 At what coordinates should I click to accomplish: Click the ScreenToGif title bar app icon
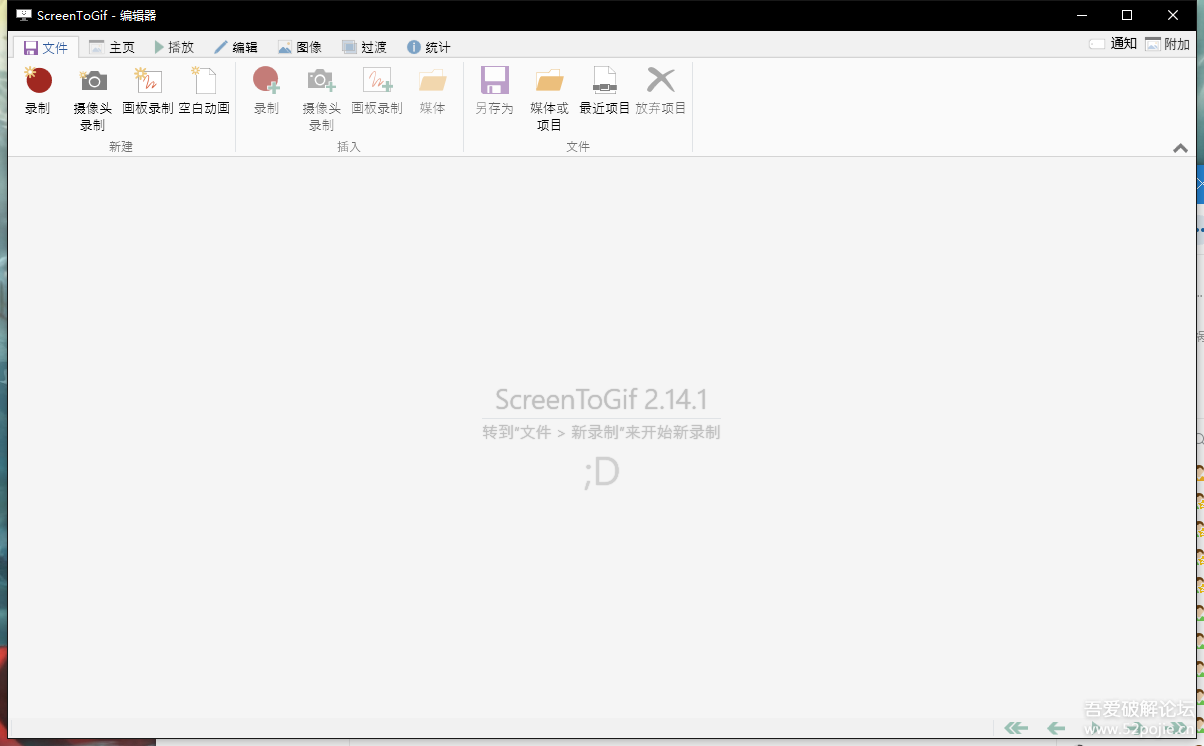click(x=24, y=15)
